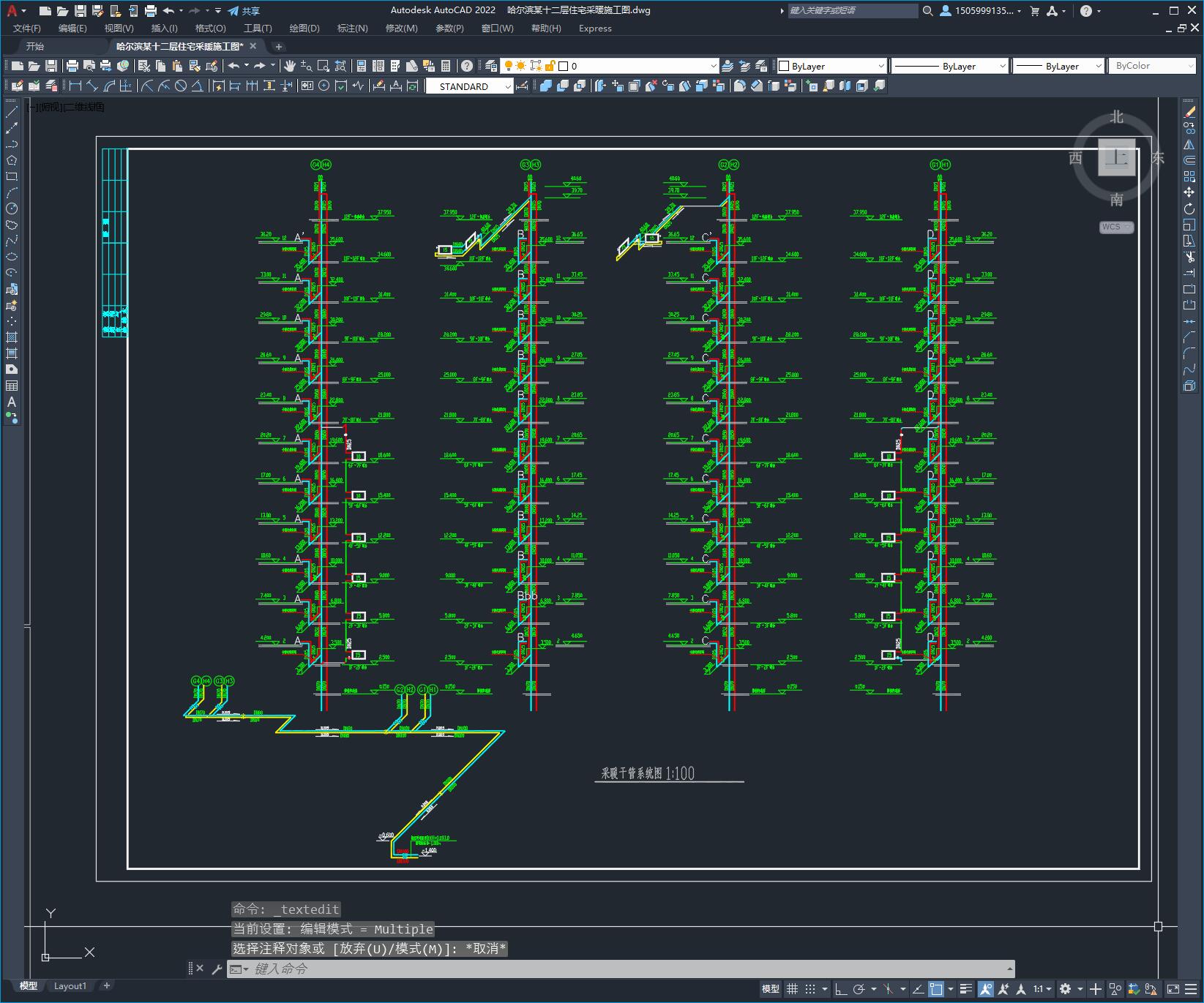Toggle layer 0 lock icon
The height and width of the screenshot is (1003, 1204).
(550, 66)
